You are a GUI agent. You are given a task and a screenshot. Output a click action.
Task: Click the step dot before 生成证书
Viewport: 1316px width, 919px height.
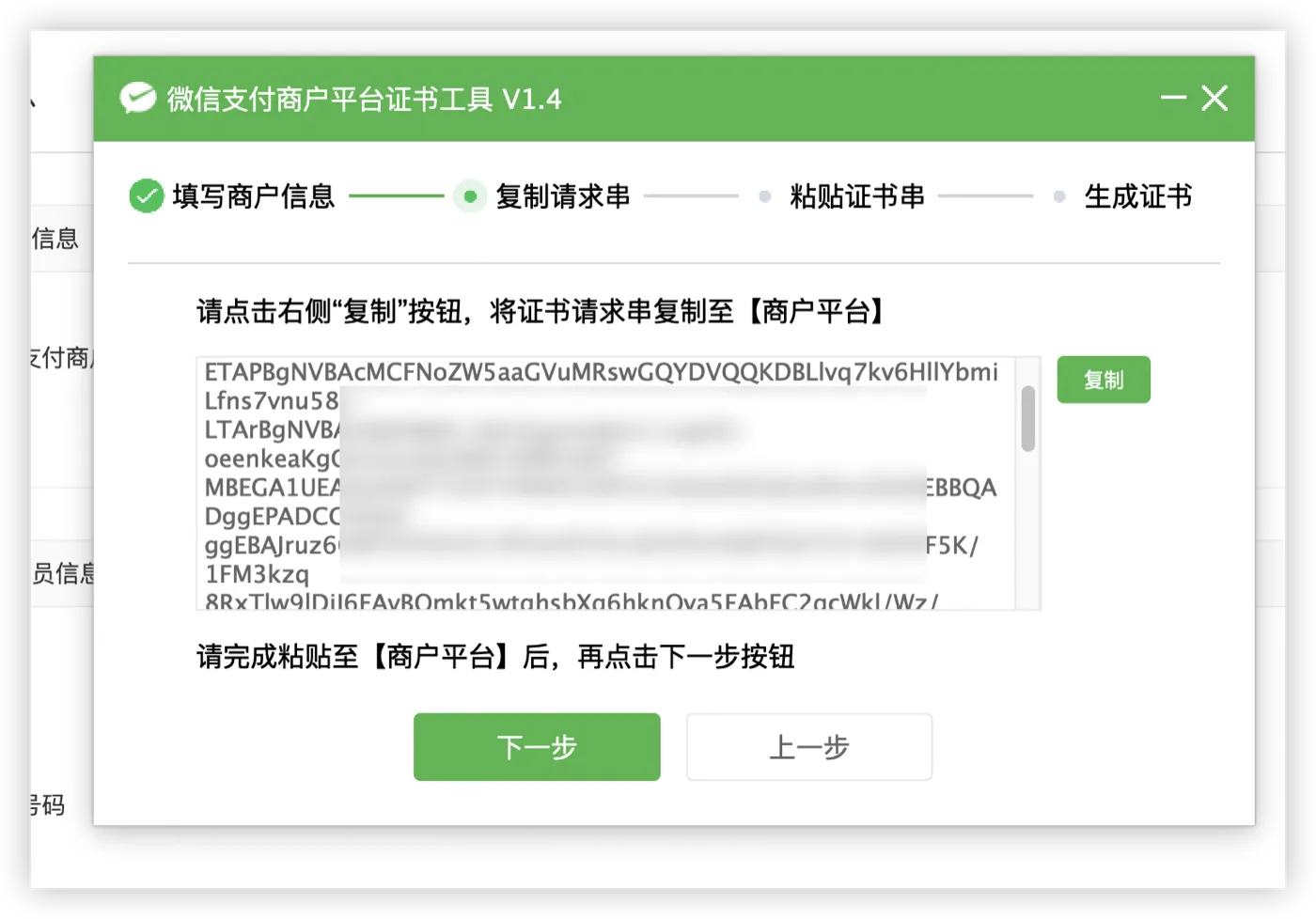1059,196
